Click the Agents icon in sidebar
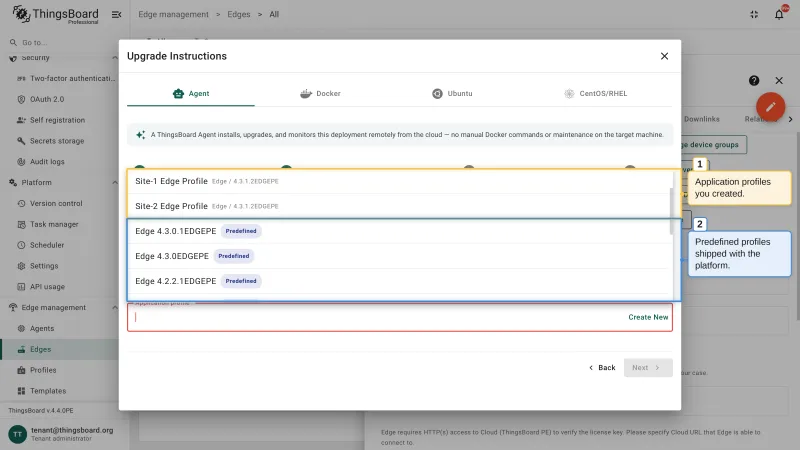 pos(21,329)
